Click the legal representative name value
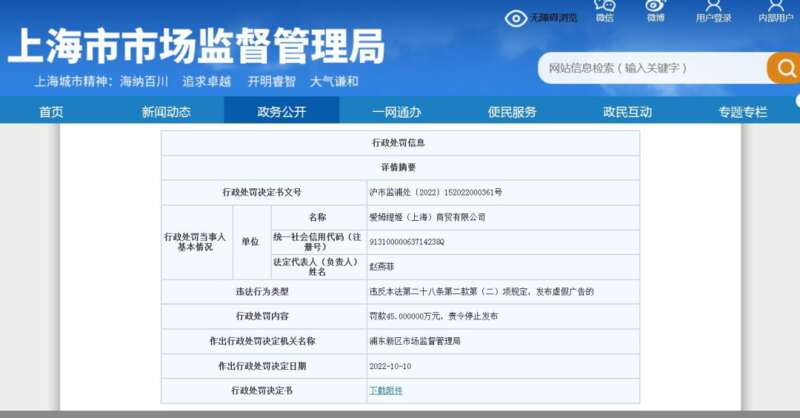Screen dimensions: 800x418 pyautogui.click(x=382, y=266)
